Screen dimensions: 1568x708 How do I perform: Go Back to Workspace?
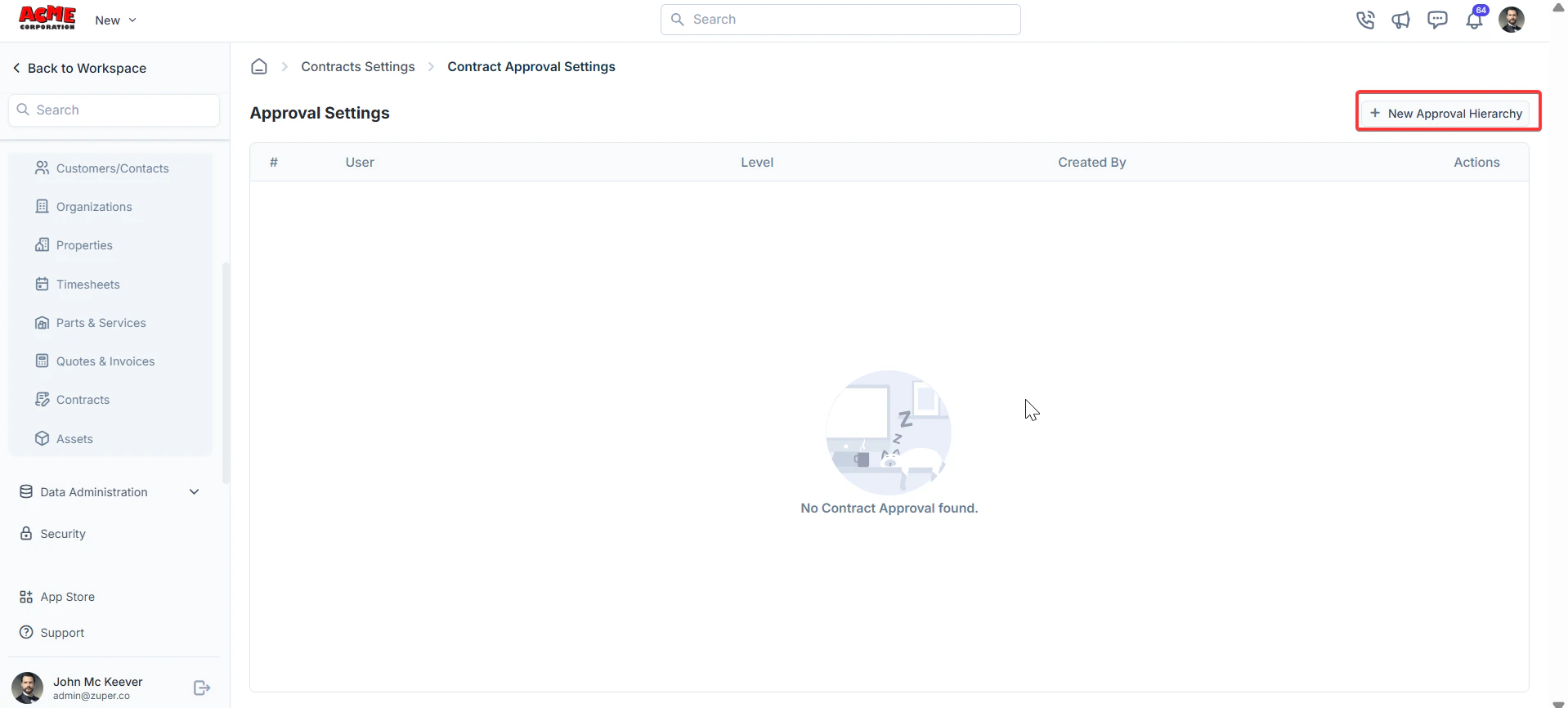79,68
